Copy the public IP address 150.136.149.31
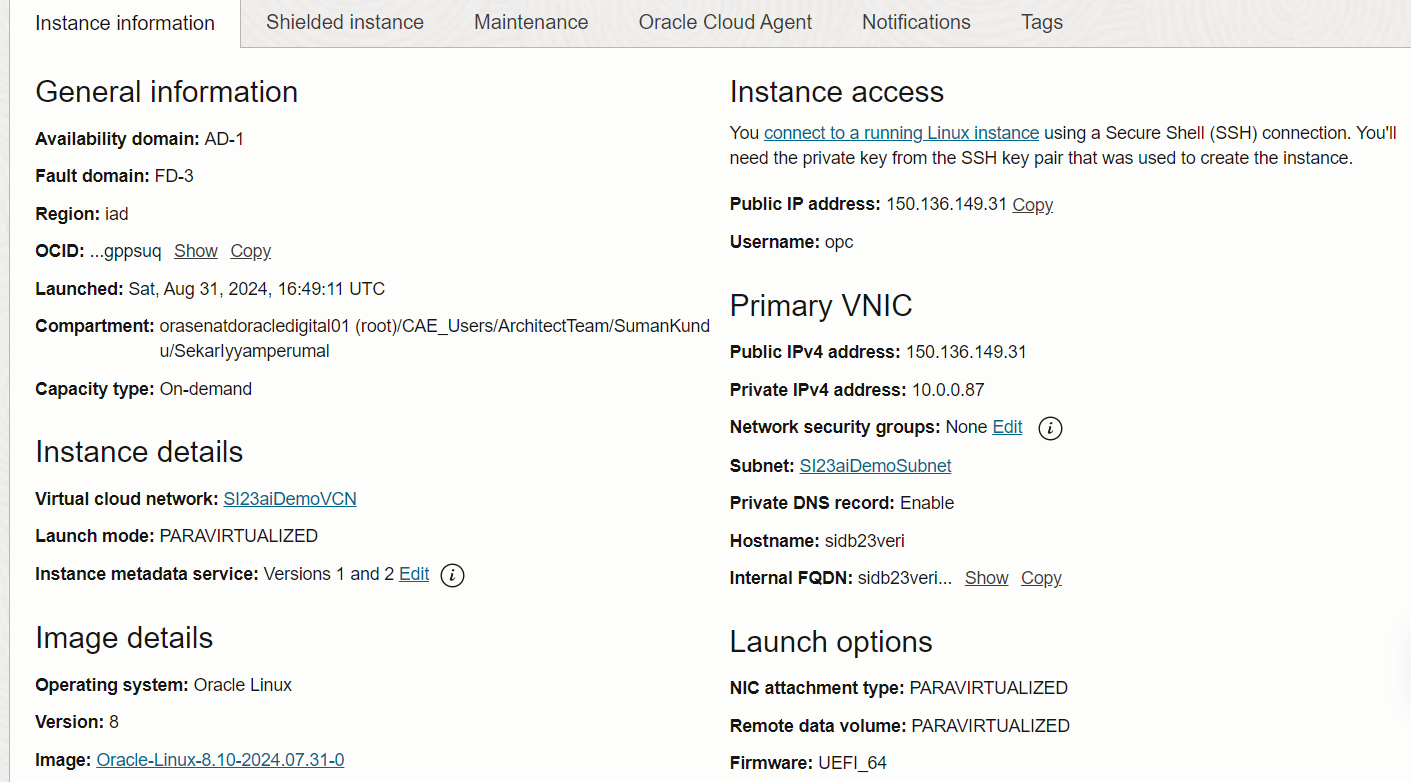Viewport: 1411px width, 782px height. [x=1031, y=204]
